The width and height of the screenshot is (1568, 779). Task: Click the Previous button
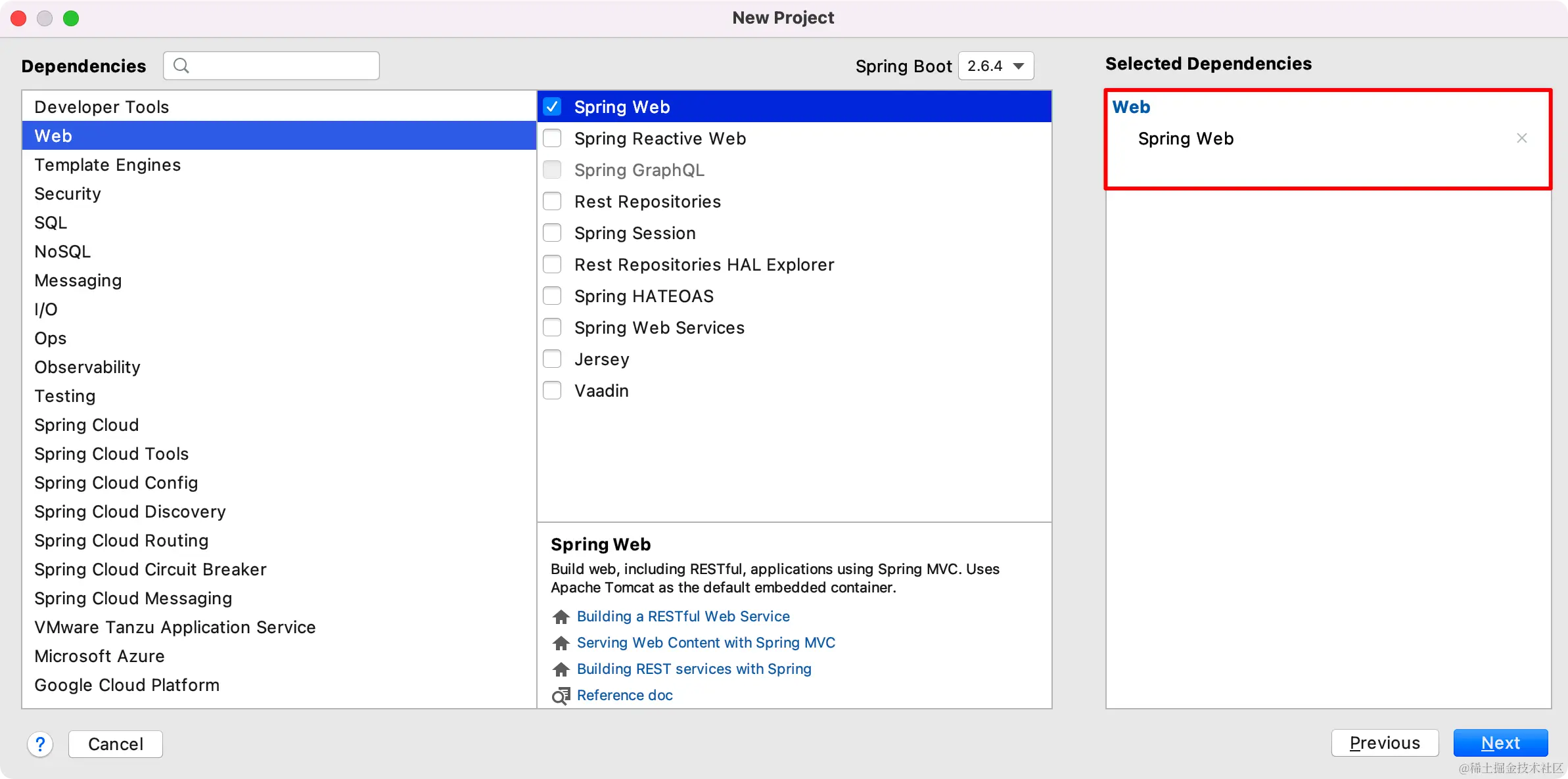point(1385,743)
